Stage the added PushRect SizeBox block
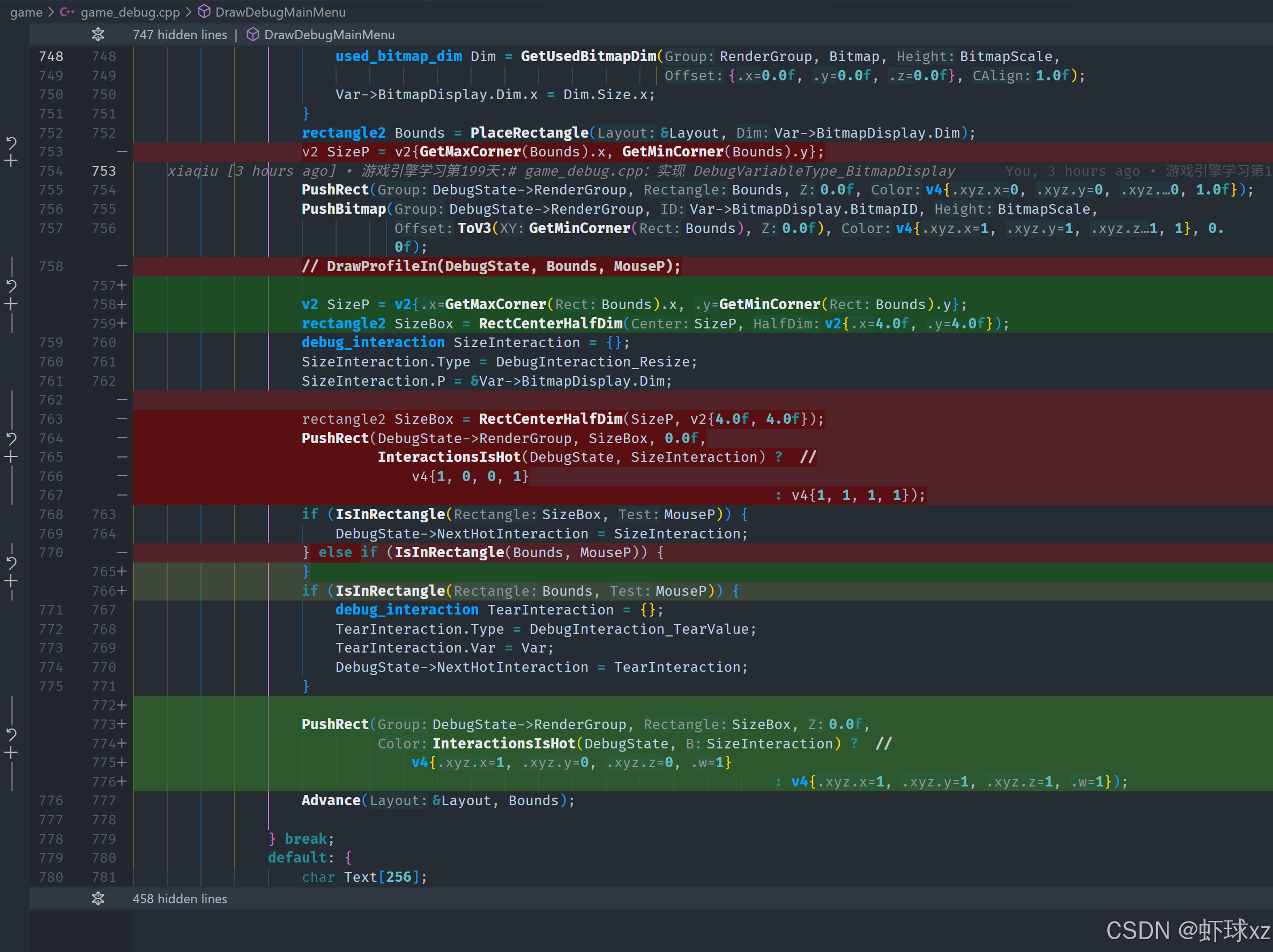This screenshot has height=952, width=1273. click(x=11, y=753)
